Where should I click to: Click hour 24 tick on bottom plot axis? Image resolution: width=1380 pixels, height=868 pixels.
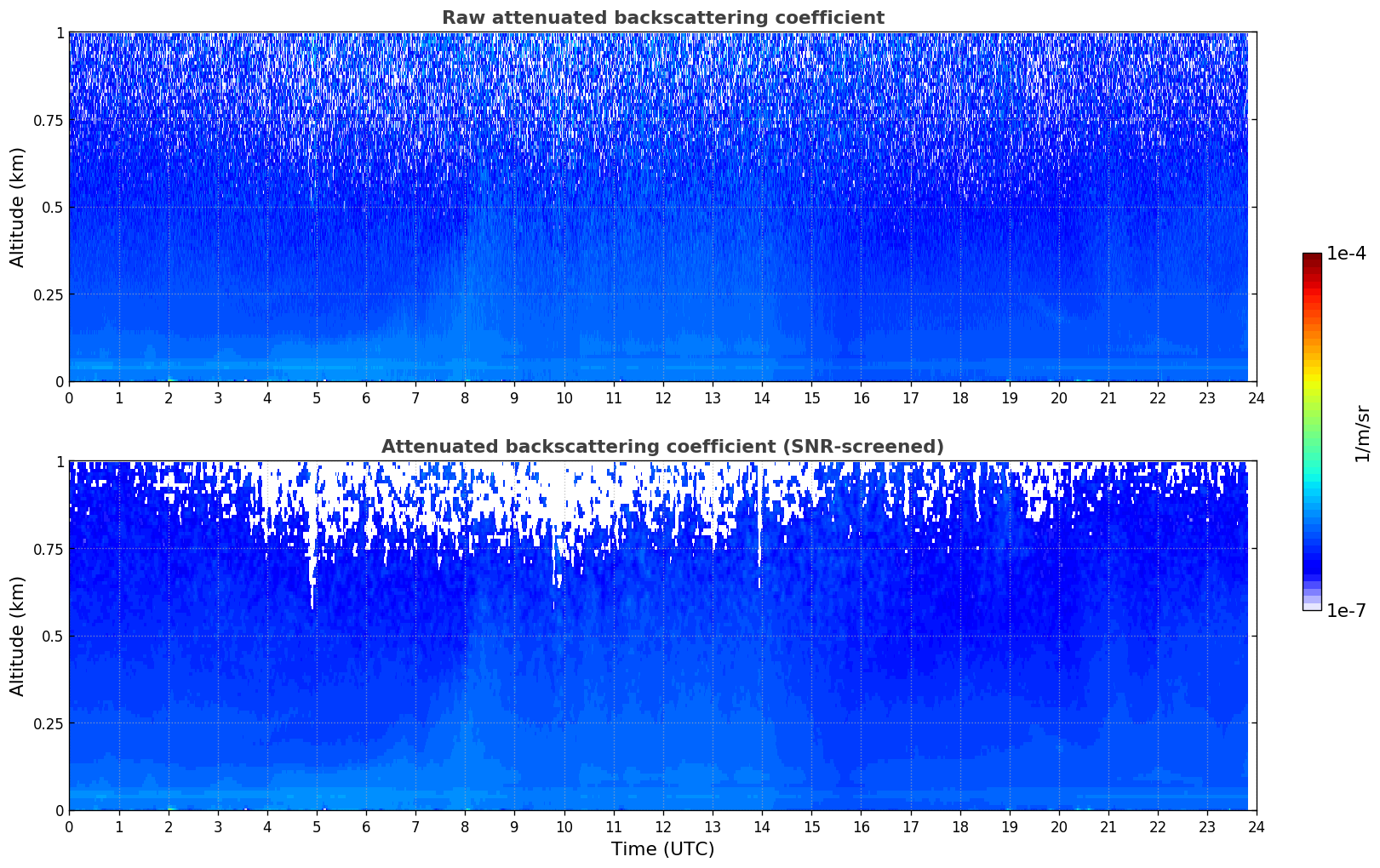(1257, 826)
